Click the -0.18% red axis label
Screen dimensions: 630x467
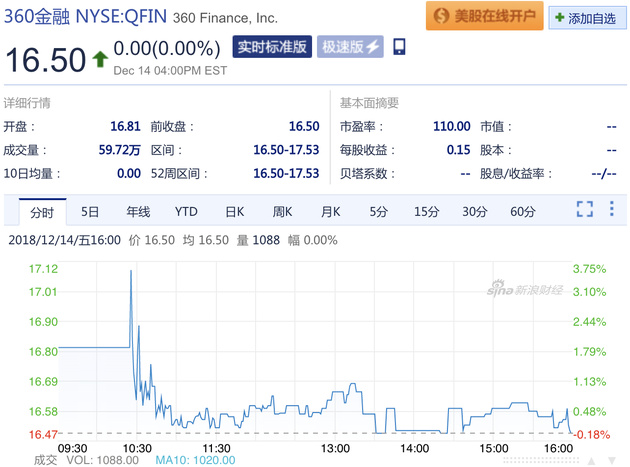tap(591, 434)
